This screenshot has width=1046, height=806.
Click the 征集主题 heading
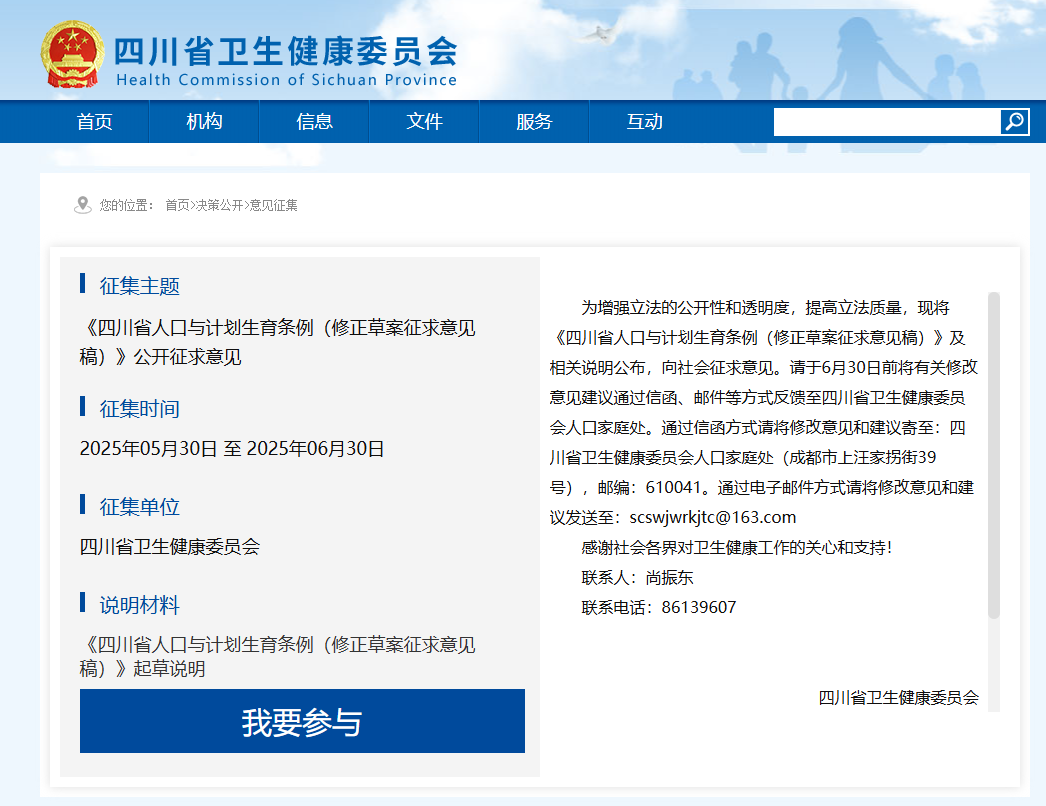(139, 286)
